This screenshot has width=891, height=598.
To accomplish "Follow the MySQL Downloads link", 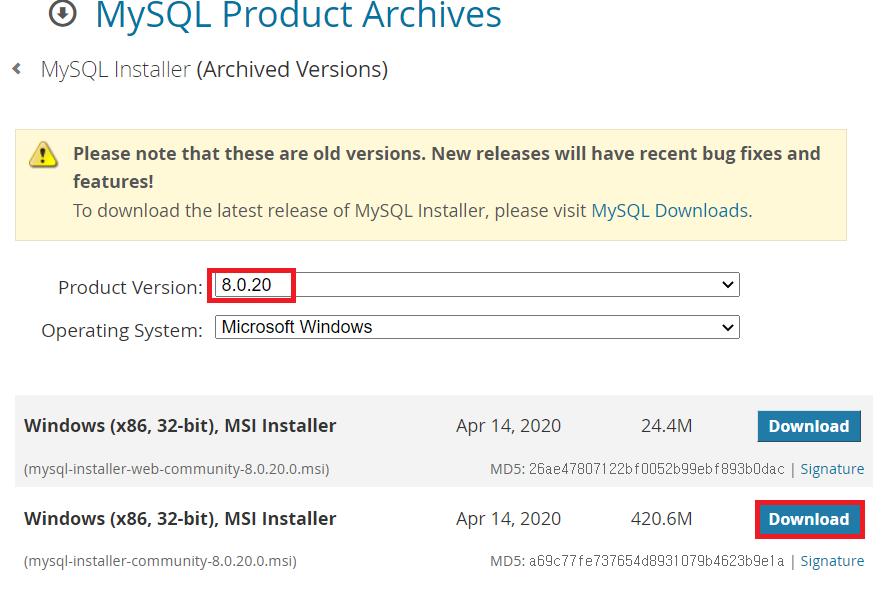I will coord(669,211).
